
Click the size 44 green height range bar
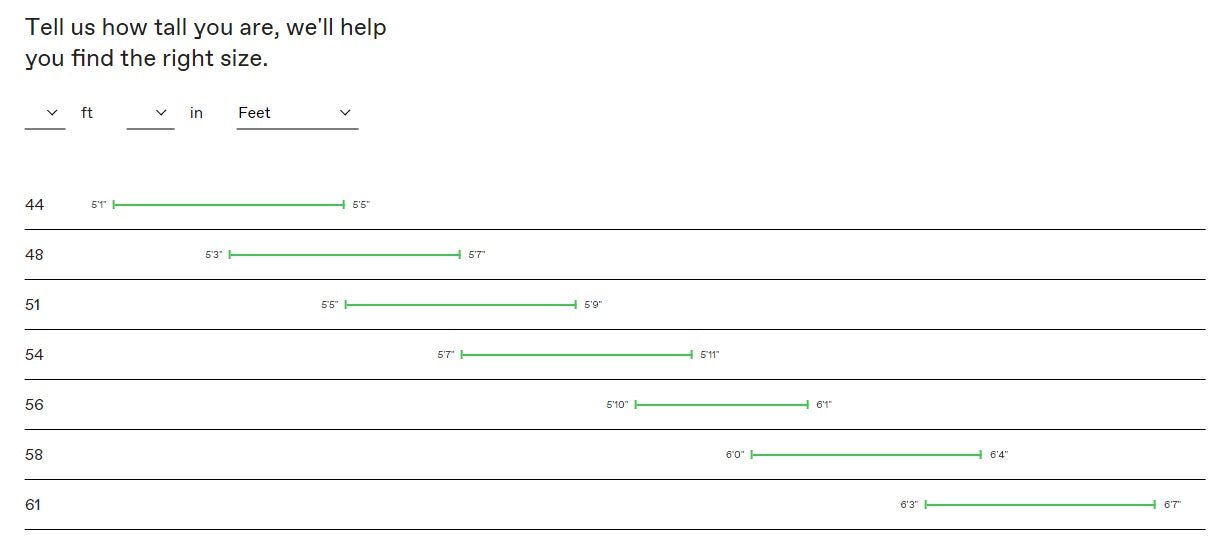(x=229, y=205)
